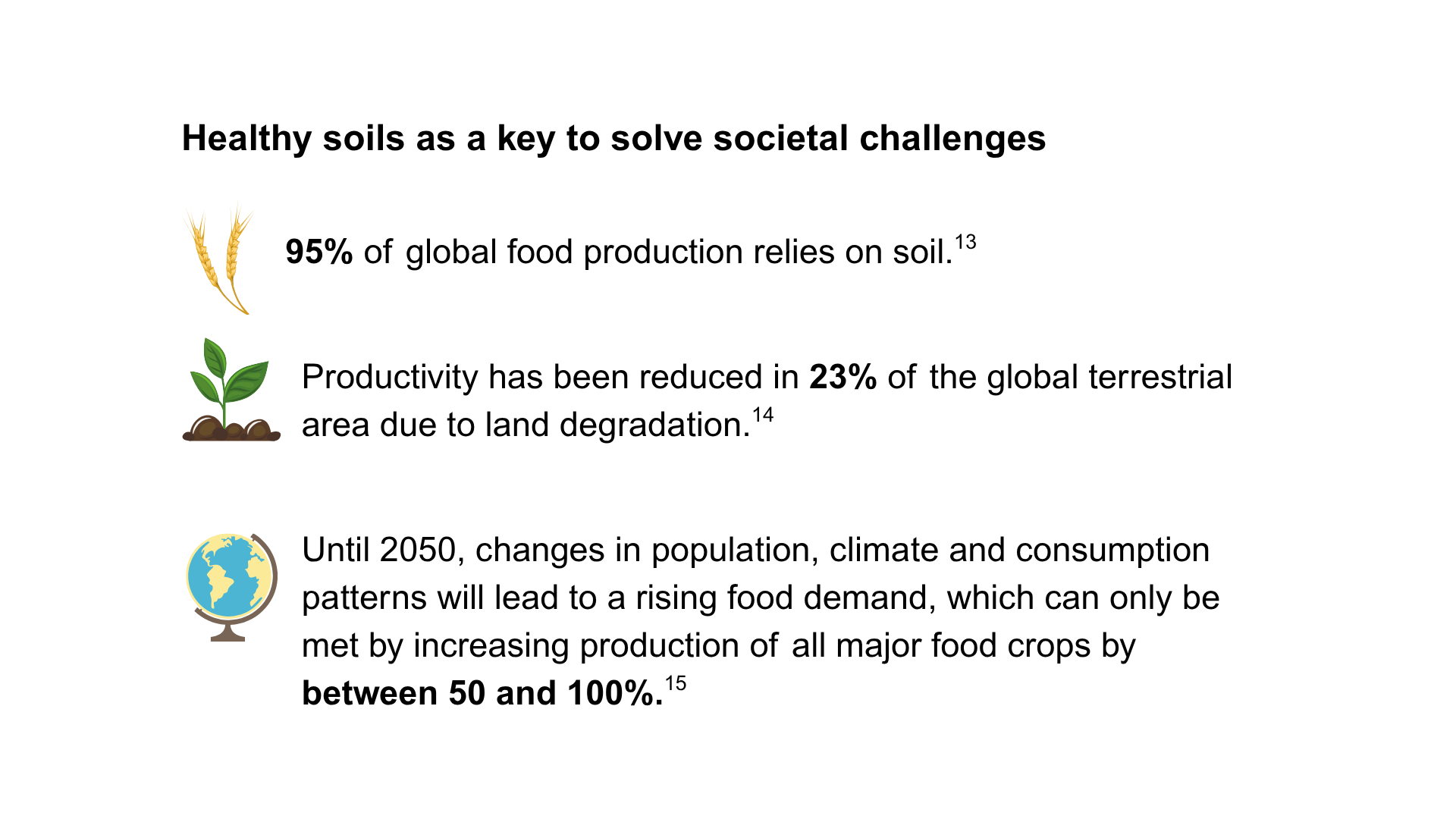Click the footnote superscript 15

point(676,684)
